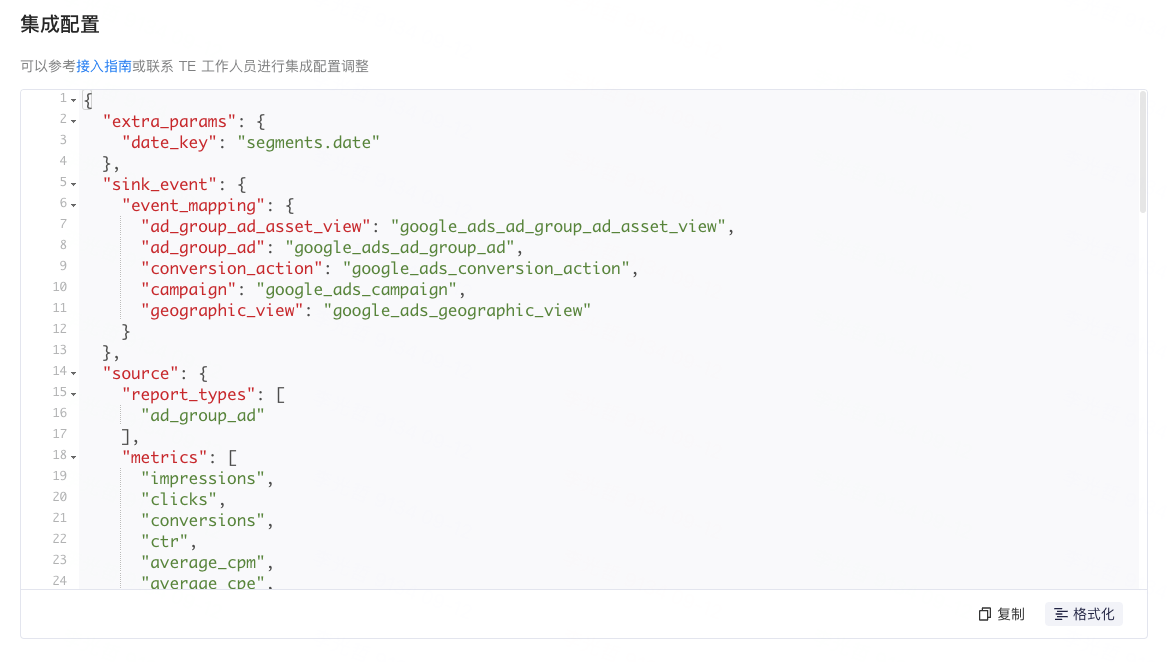Click the 复制 copy button
This screenshot has width=1168, height=662.
point(1002,614)
